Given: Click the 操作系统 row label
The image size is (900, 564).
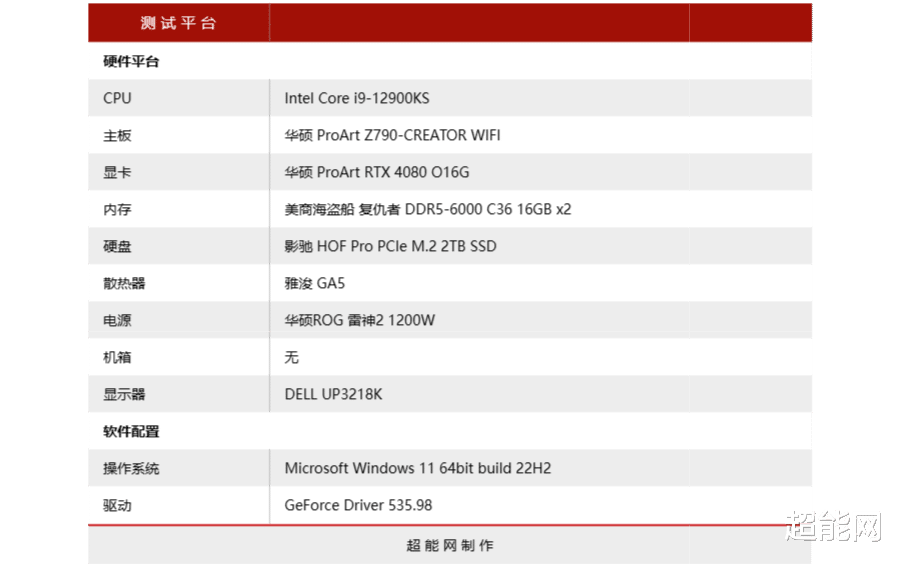Looking at the screenshot, I should [x=131, y=468].
